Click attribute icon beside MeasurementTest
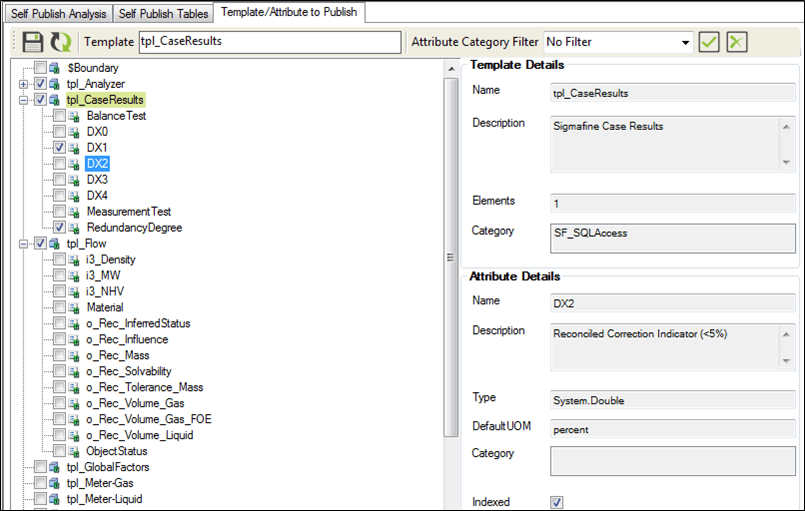 pyautogui.click(x=73, y=212)
